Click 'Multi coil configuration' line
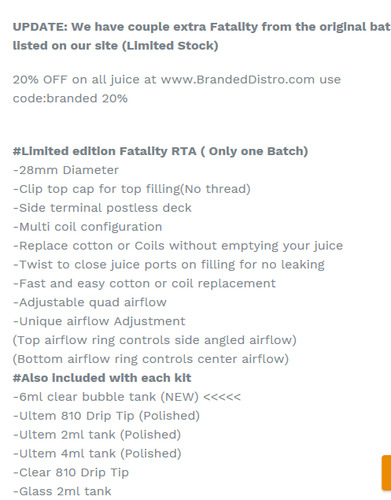 87,227
